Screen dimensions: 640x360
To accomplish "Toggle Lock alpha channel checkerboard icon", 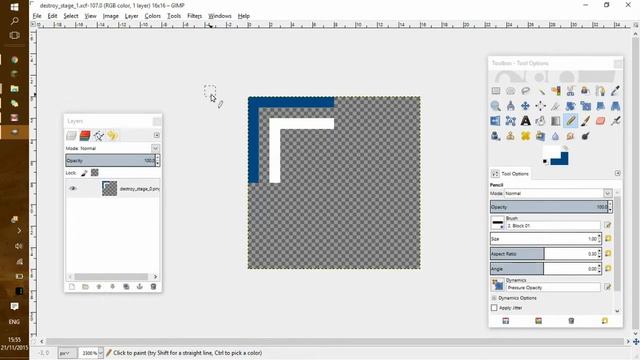I will pos(95,173).
